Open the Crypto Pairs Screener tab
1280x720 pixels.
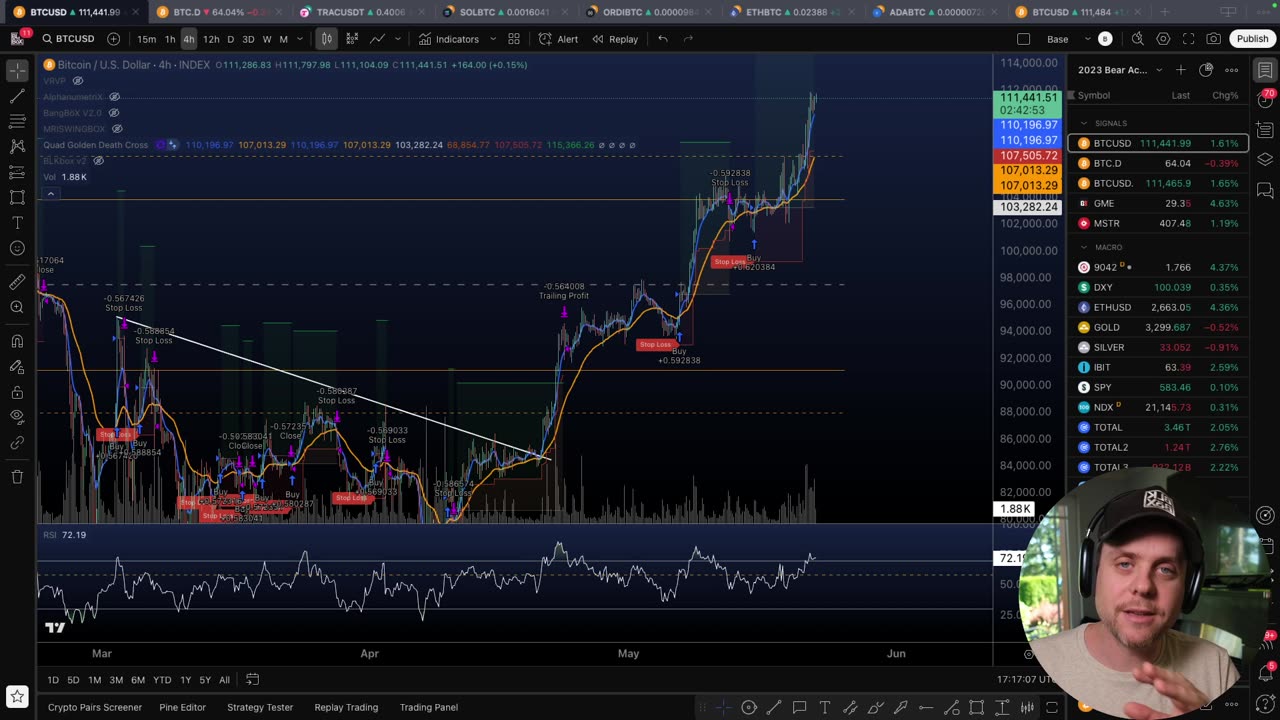click(x=95, y=707)
